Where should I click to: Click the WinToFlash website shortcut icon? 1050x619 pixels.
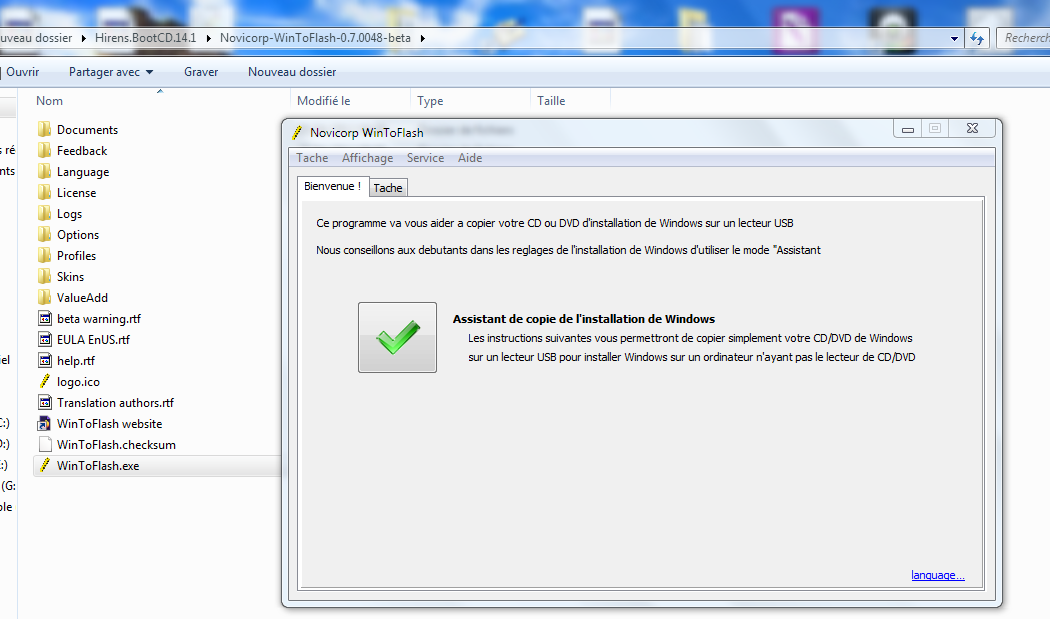44,424
